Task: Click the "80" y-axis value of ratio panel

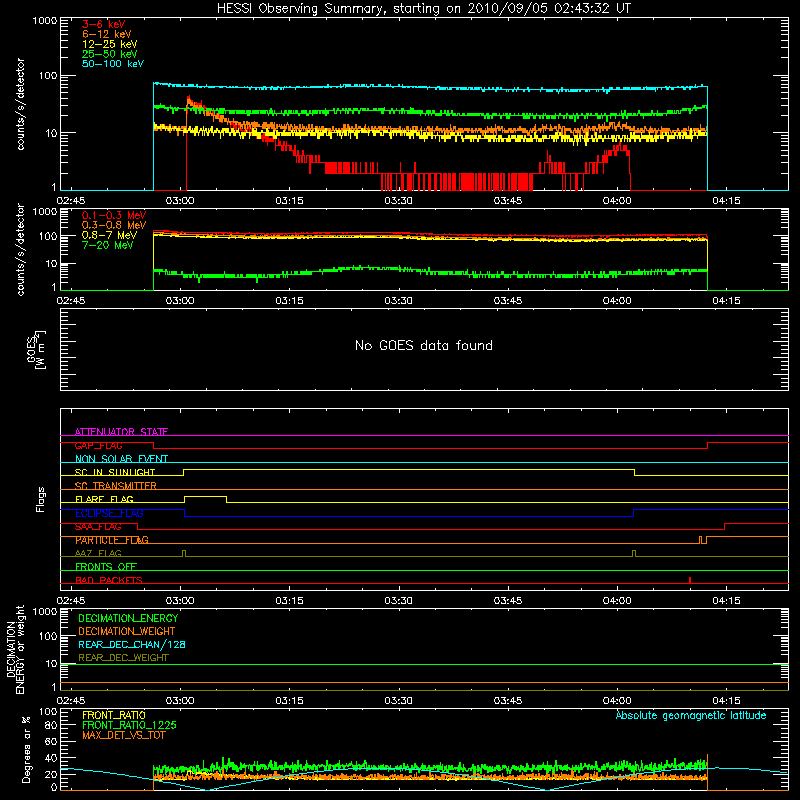Action: (x=51, y=725)
